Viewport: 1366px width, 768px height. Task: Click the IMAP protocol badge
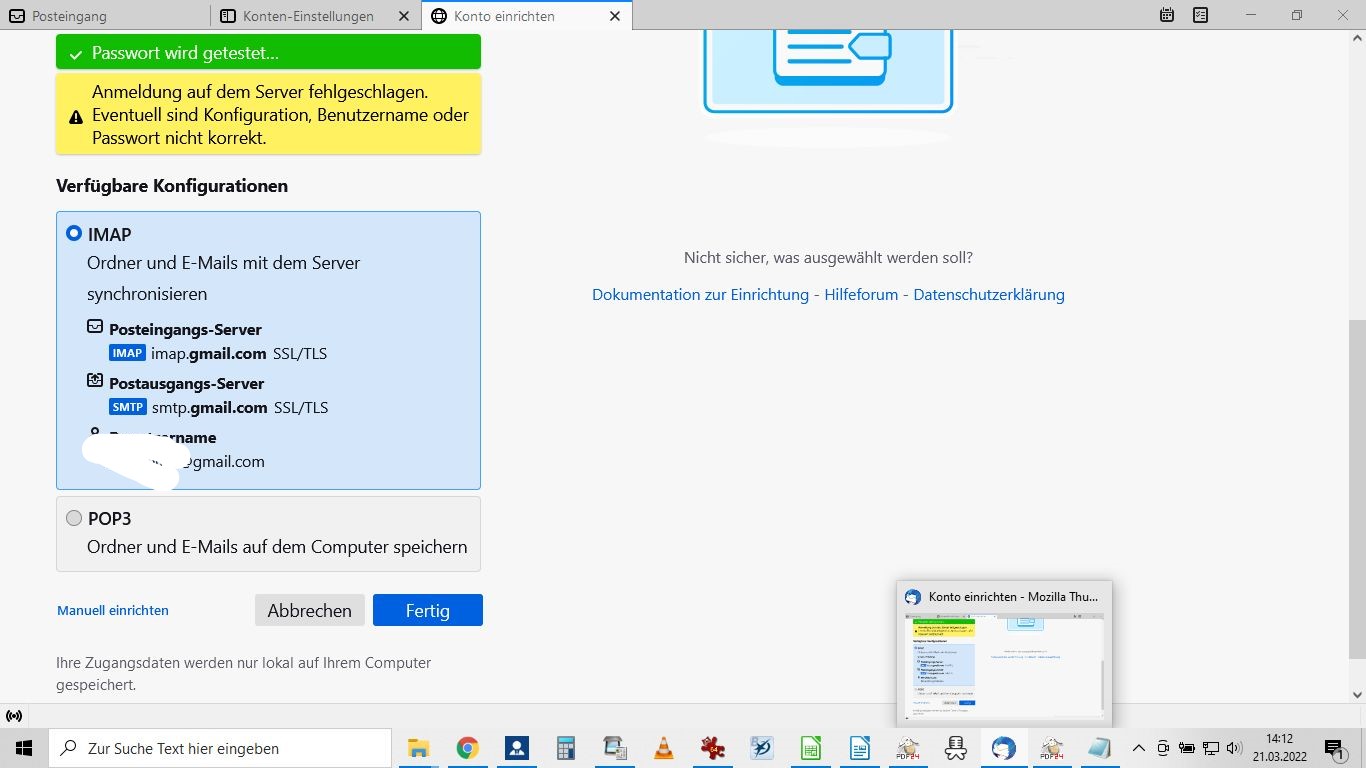[x=127, y=353]
